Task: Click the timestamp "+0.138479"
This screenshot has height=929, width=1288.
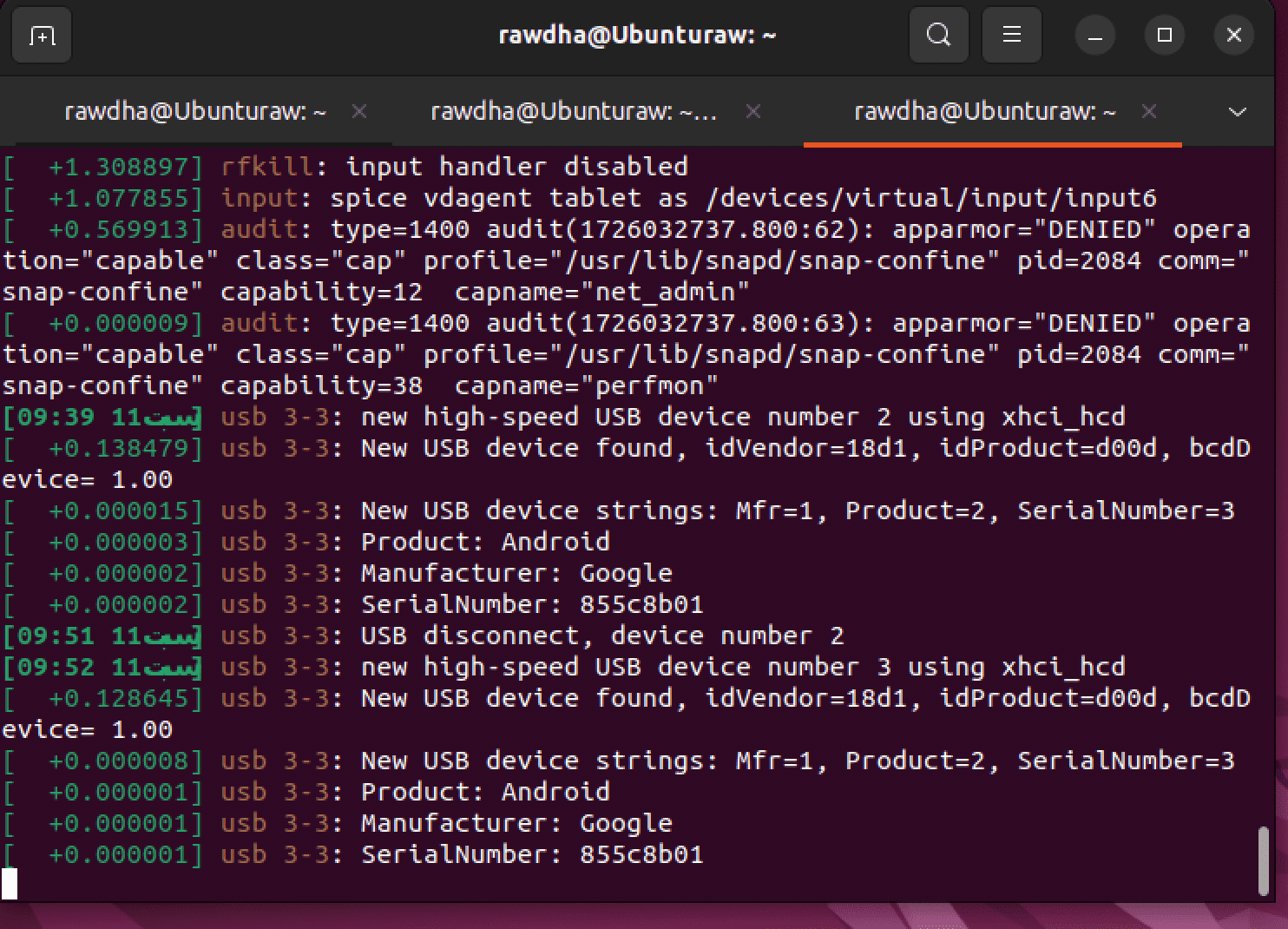Action: pyautogui.click(x=118, y=448)
